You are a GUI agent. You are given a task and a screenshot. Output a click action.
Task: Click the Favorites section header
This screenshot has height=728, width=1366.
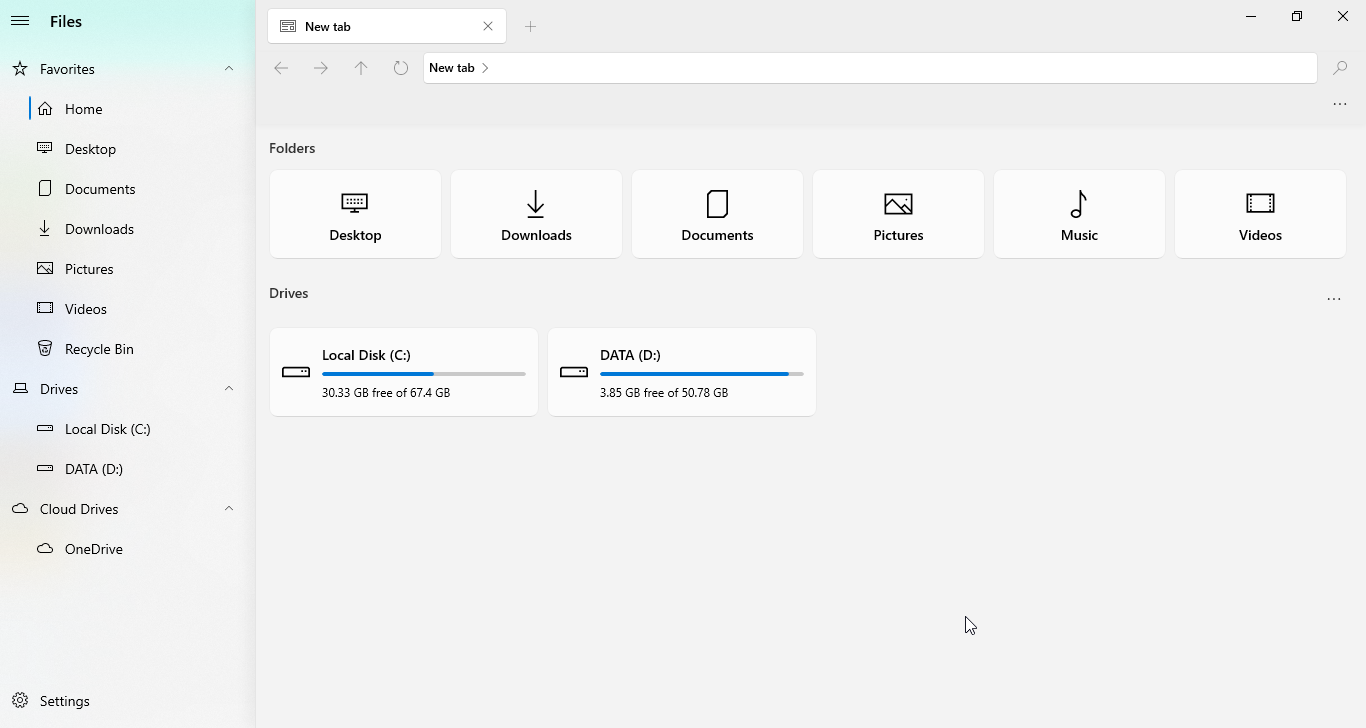coord(128,69)
